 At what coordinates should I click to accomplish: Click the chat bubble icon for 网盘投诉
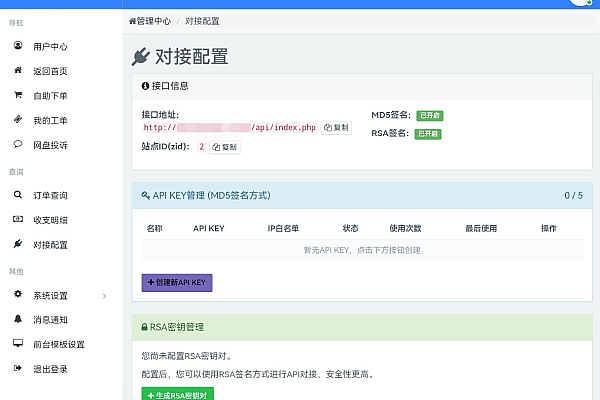coord(18,144)
